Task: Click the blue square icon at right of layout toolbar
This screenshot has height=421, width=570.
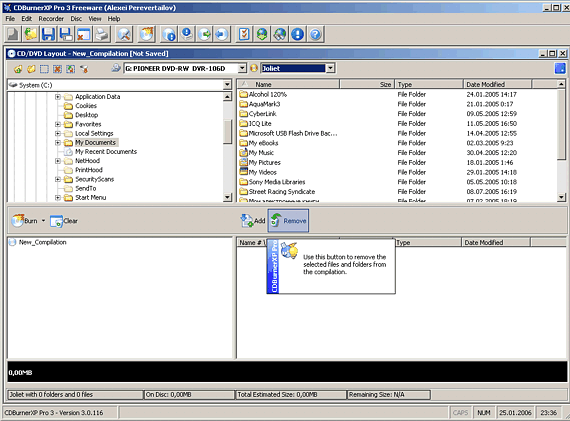Action: click(560, 68)
